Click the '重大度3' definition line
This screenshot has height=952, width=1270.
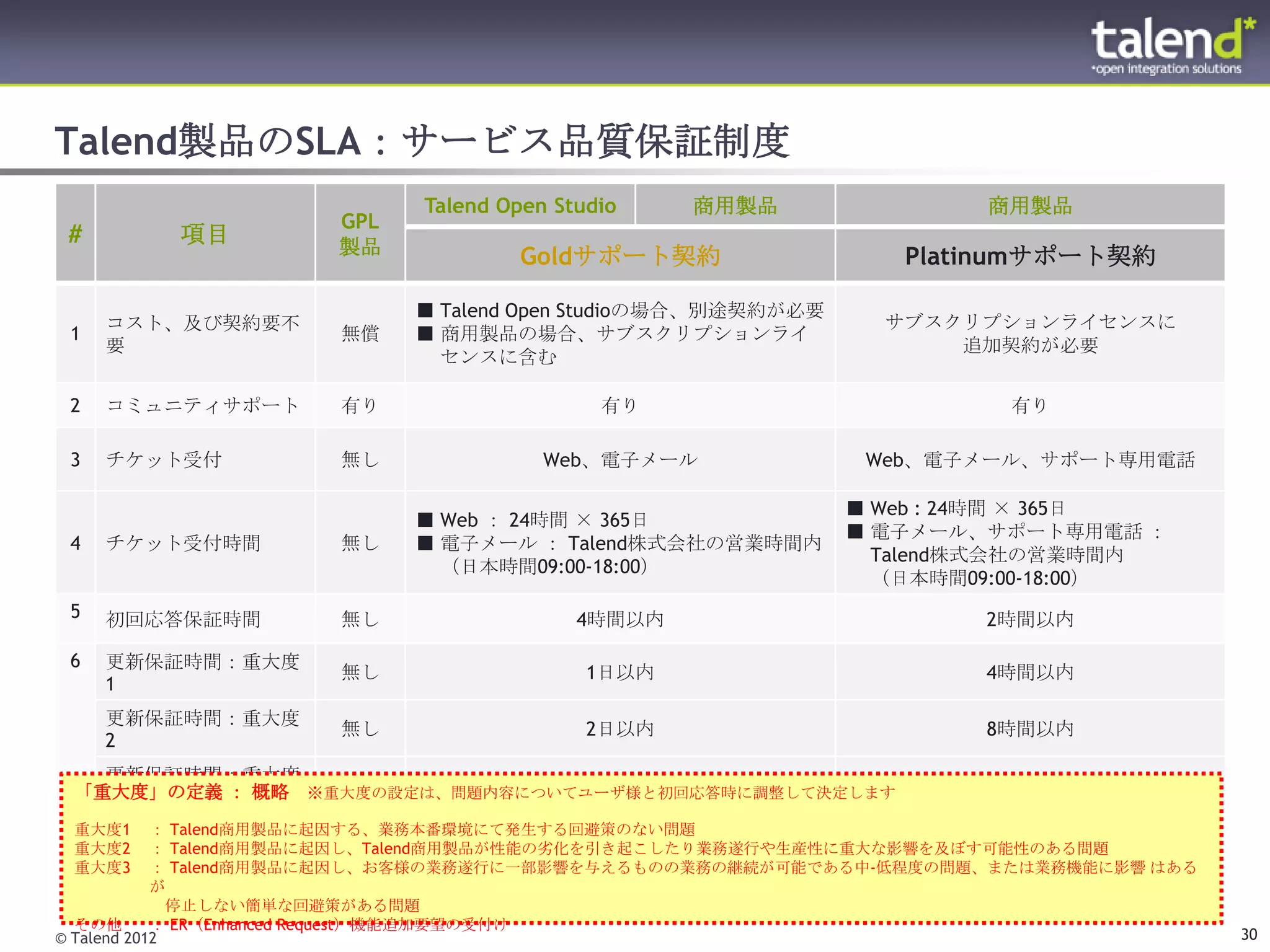[636, 867]
